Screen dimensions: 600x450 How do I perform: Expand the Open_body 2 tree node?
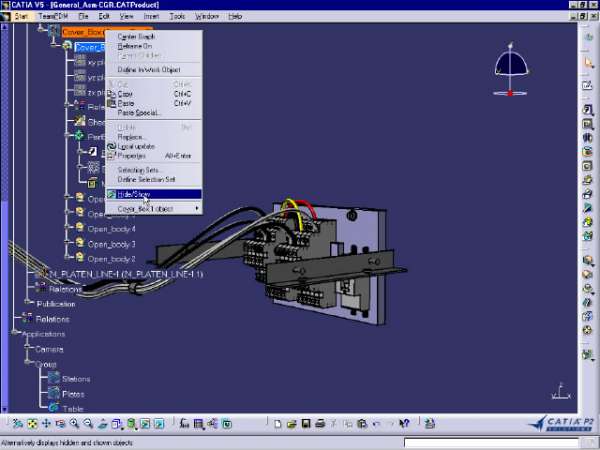point(67,256)
